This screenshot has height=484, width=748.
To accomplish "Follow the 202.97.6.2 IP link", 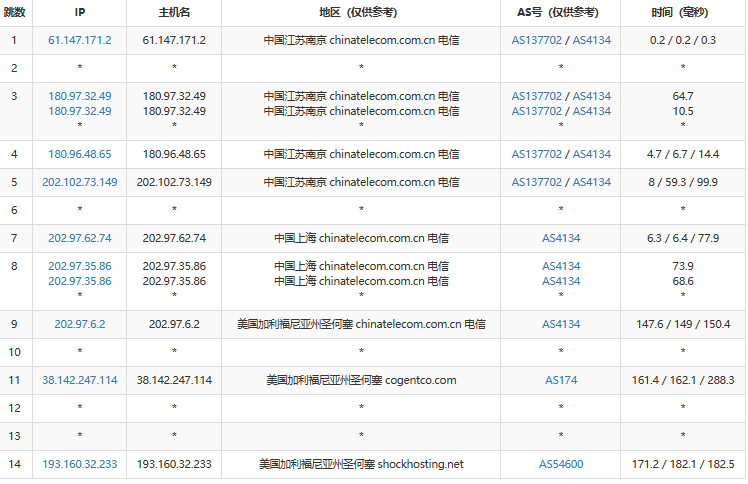I will click(80, 324).
